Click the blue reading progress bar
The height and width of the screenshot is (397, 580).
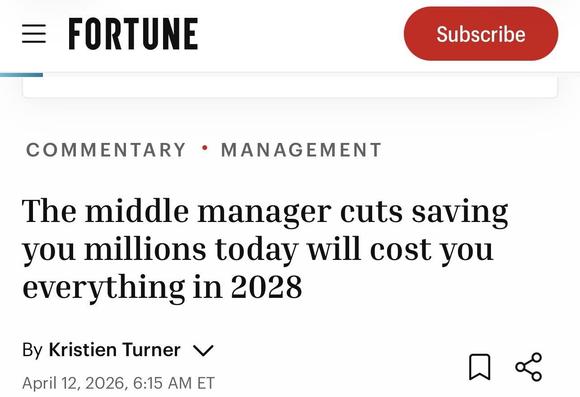tap(21, 75)
